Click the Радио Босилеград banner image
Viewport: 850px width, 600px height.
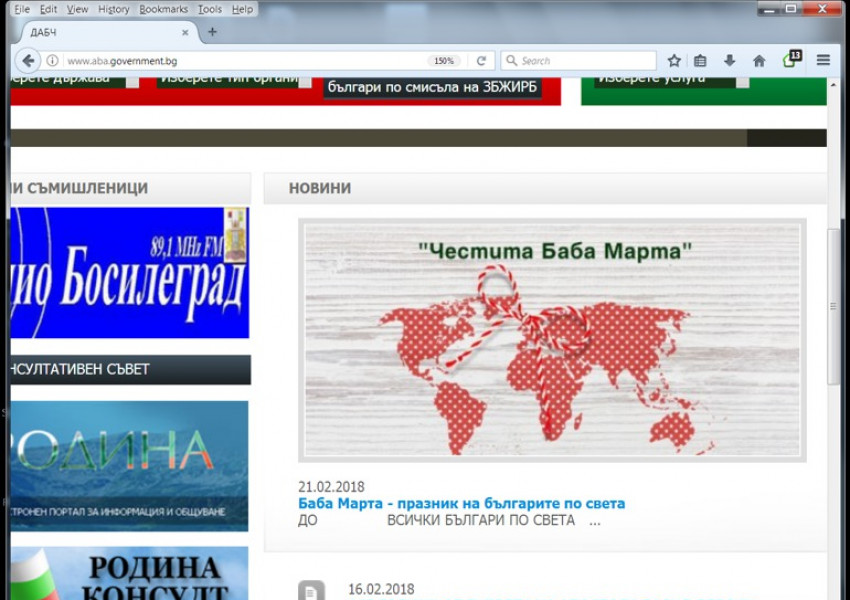point(129,273)
